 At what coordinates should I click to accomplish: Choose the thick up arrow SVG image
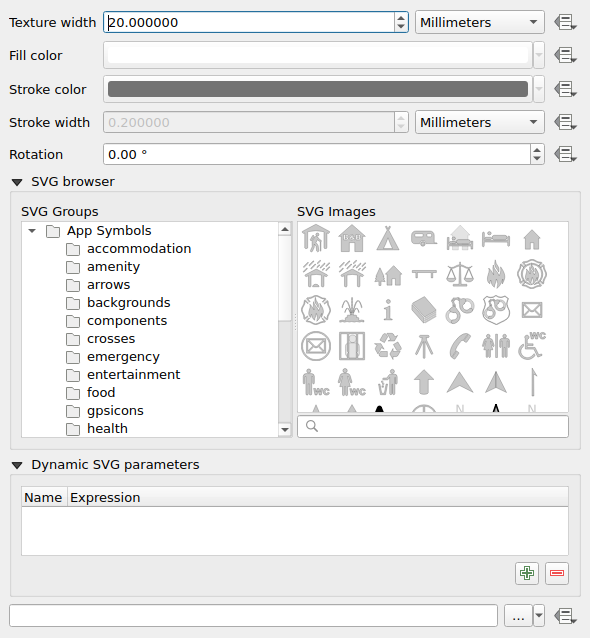pos(424,382)
